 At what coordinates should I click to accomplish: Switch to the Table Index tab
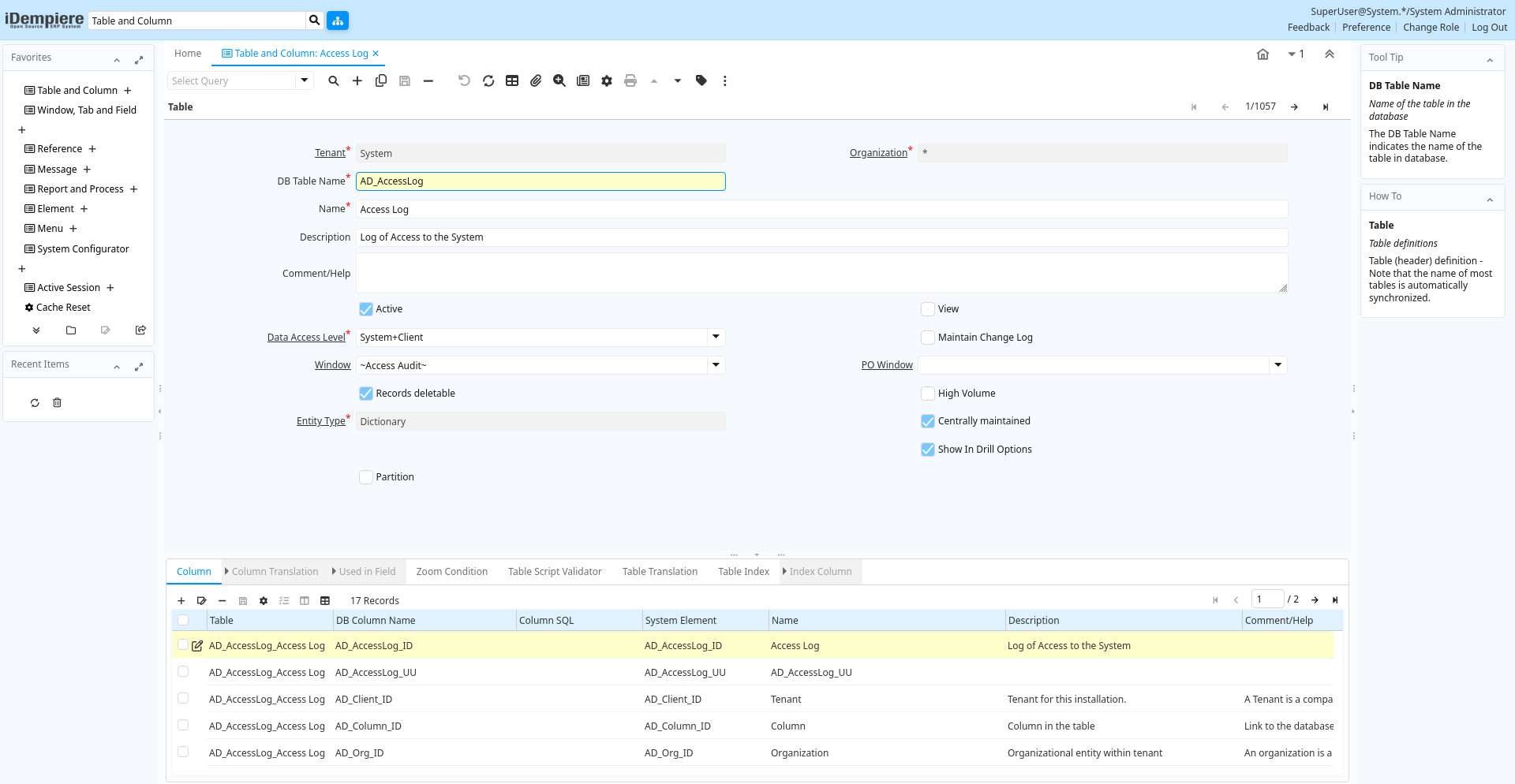click(x=743, y=572)
